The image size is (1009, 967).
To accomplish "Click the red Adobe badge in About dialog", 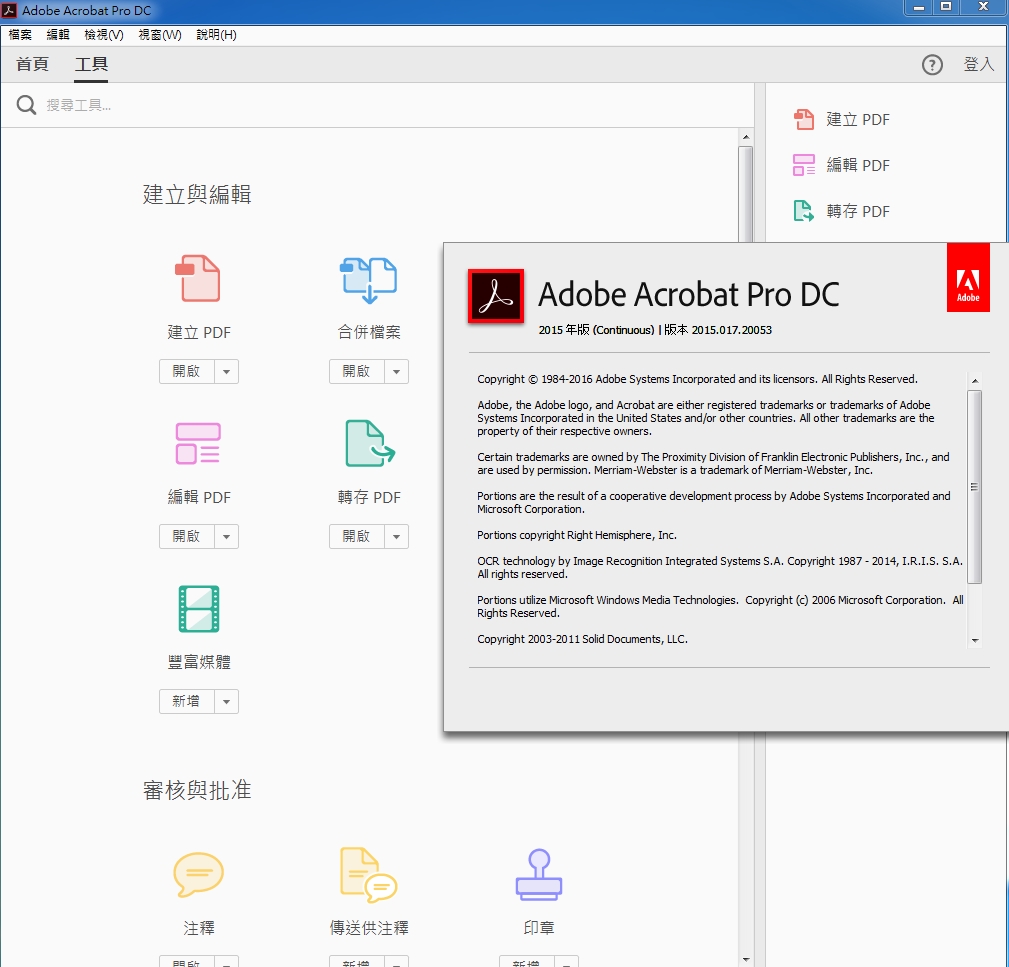I will coord(968,277).
